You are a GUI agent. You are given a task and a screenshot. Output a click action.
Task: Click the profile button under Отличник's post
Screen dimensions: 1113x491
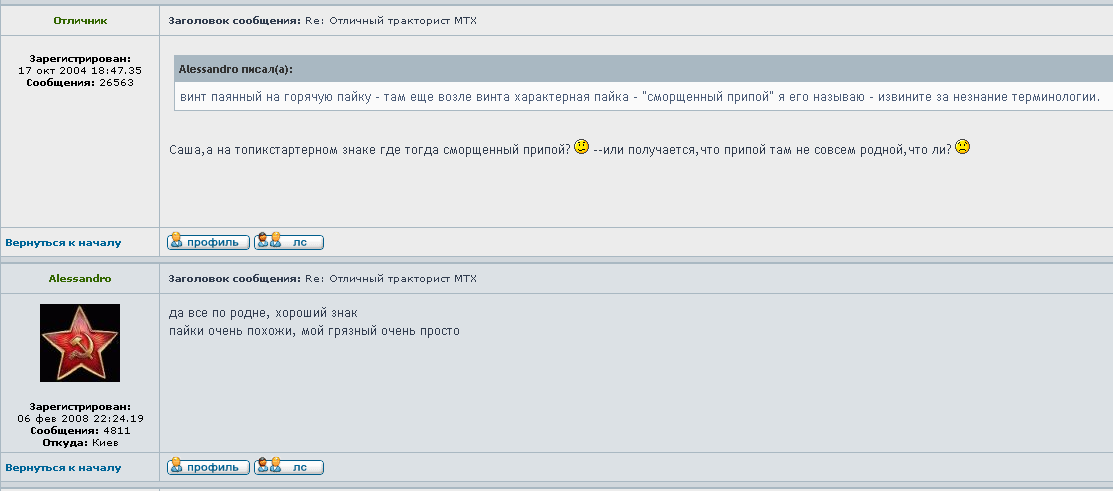tap(208, 242)
